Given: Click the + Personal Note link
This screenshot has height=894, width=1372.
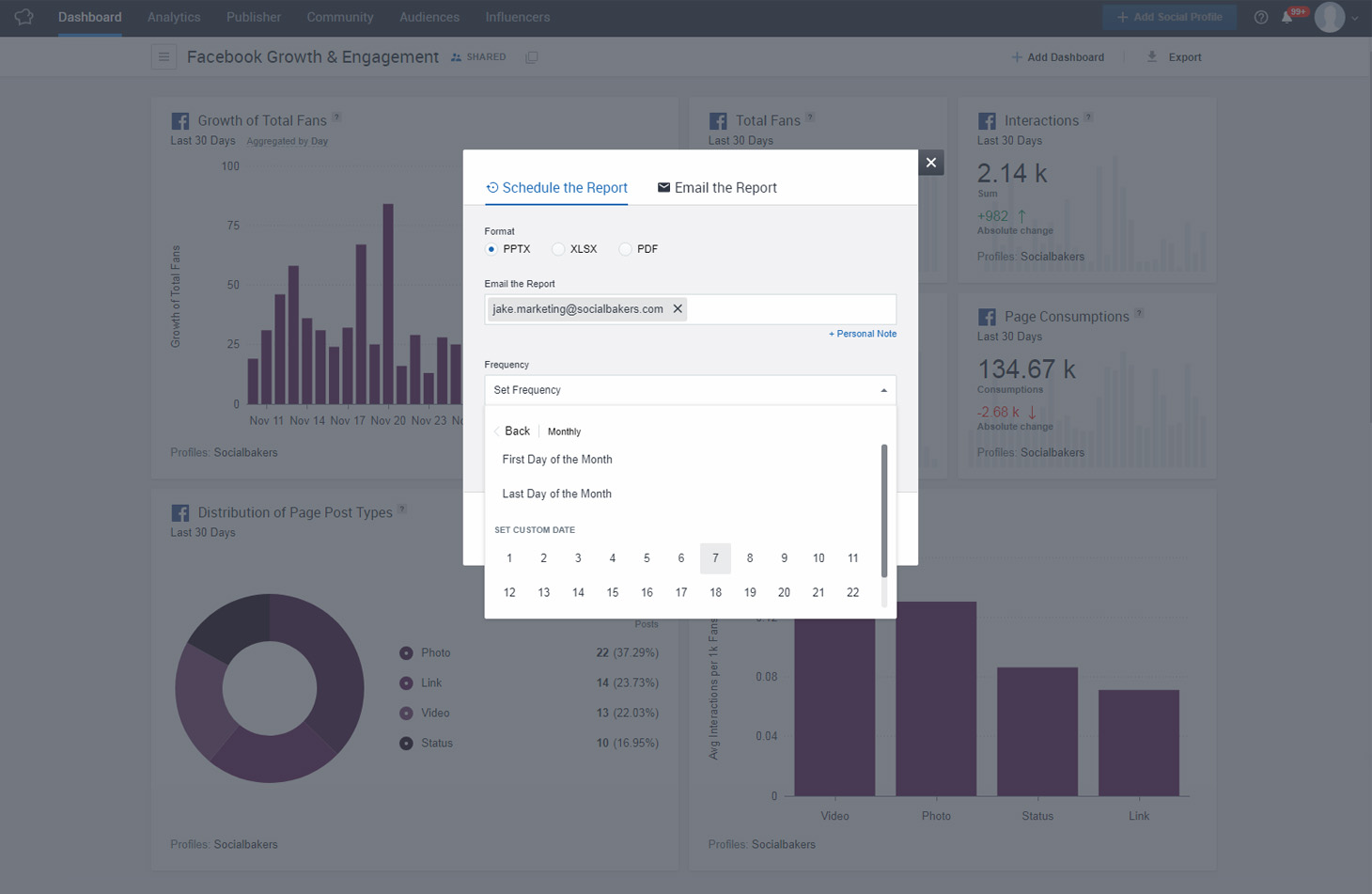Looking at the screenshot, I should click(x=863, y=334).
